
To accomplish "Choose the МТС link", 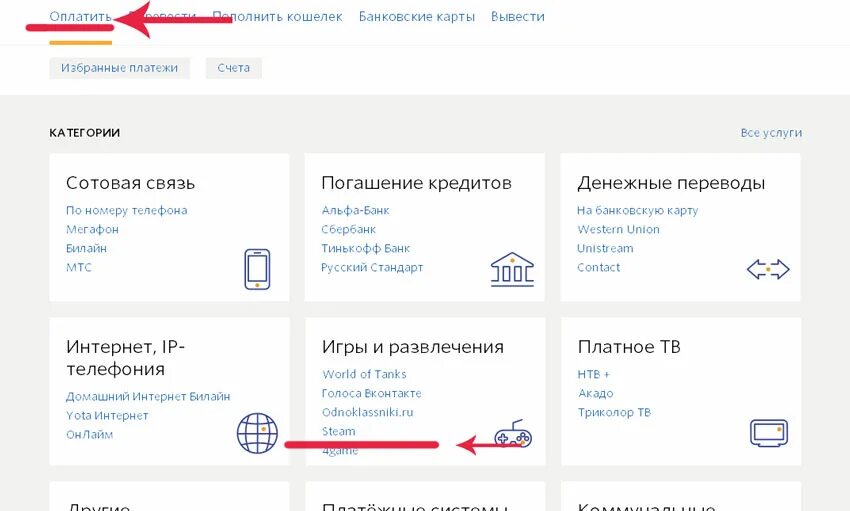I will (x=79, y=267).
